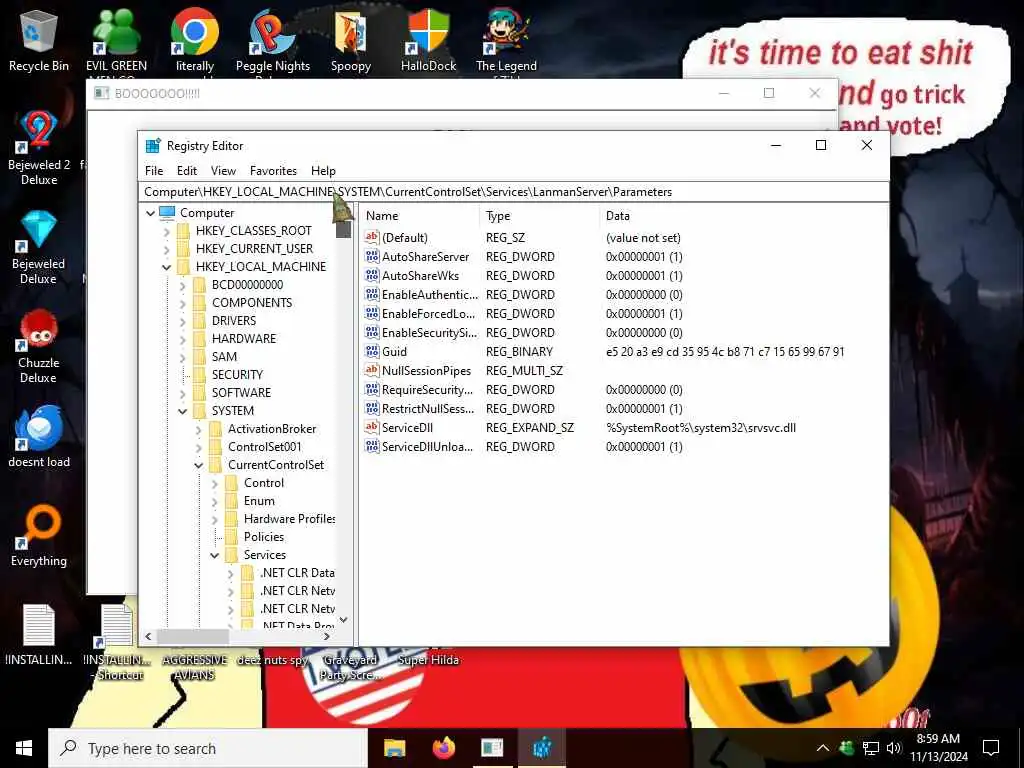The height and width of the screenshot is (768, 1024).
Task: Open the Recycle Bin desktop icon
Action: tap(39, 39)
